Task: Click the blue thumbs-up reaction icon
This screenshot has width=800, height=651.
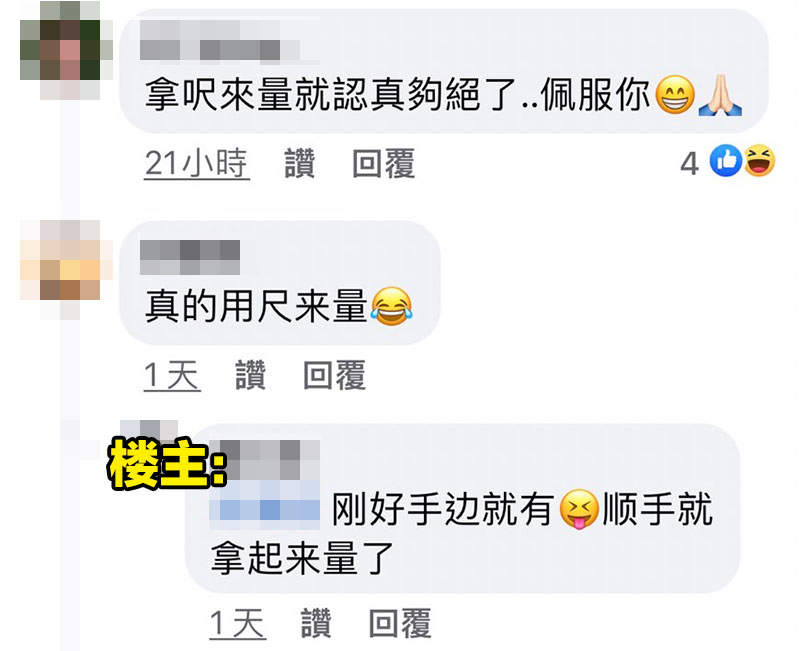Action: pyautogui.click(x=726, y=161)
